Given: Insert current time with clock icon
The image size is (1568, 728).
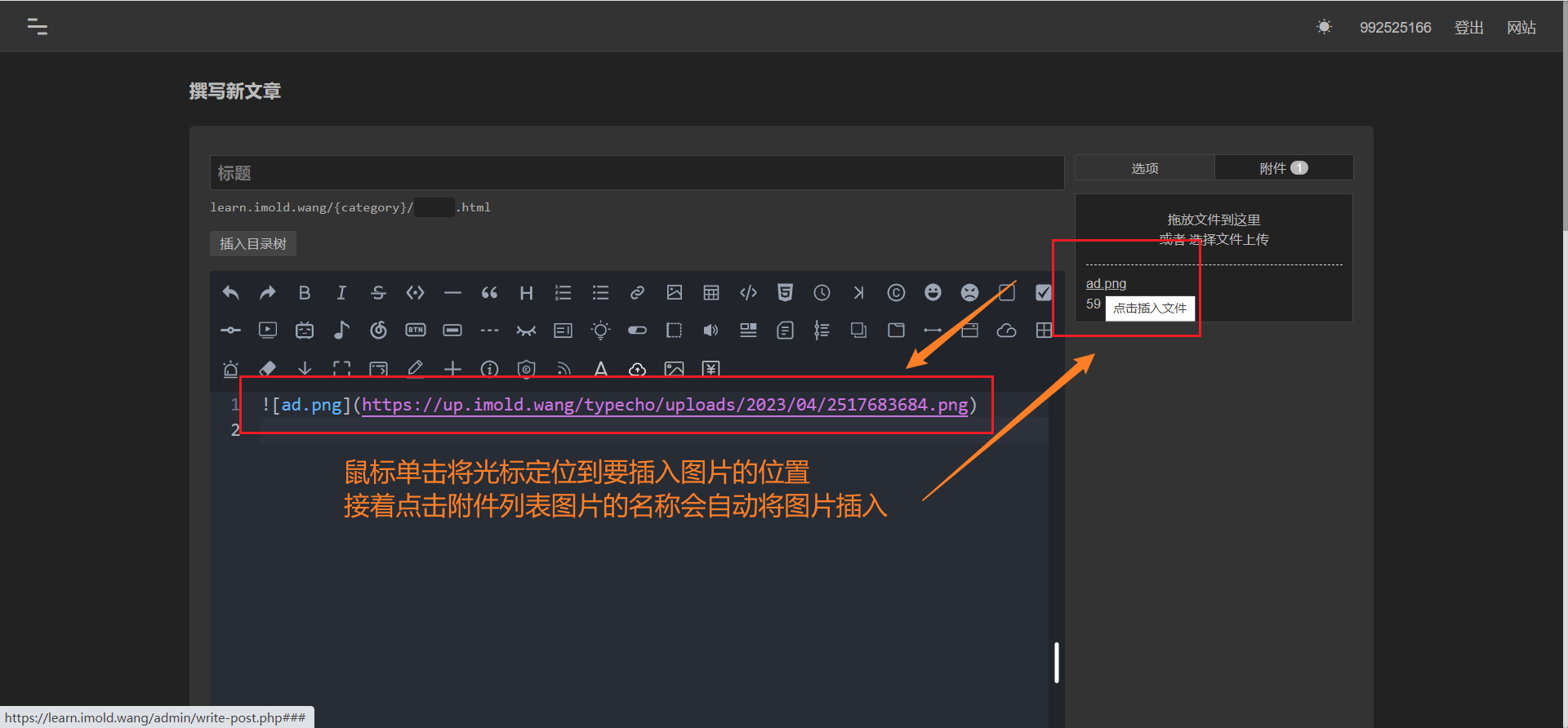Looking at the screenshot, I should tap(822, 292).
